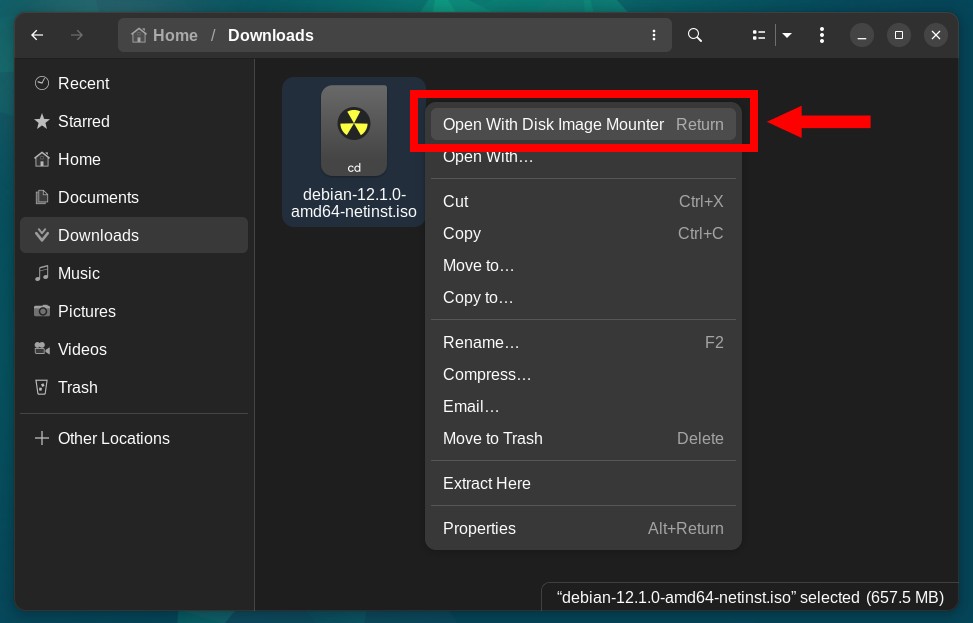Click the selected file status text
Screen dimensions: 973x623
point(750,598)
